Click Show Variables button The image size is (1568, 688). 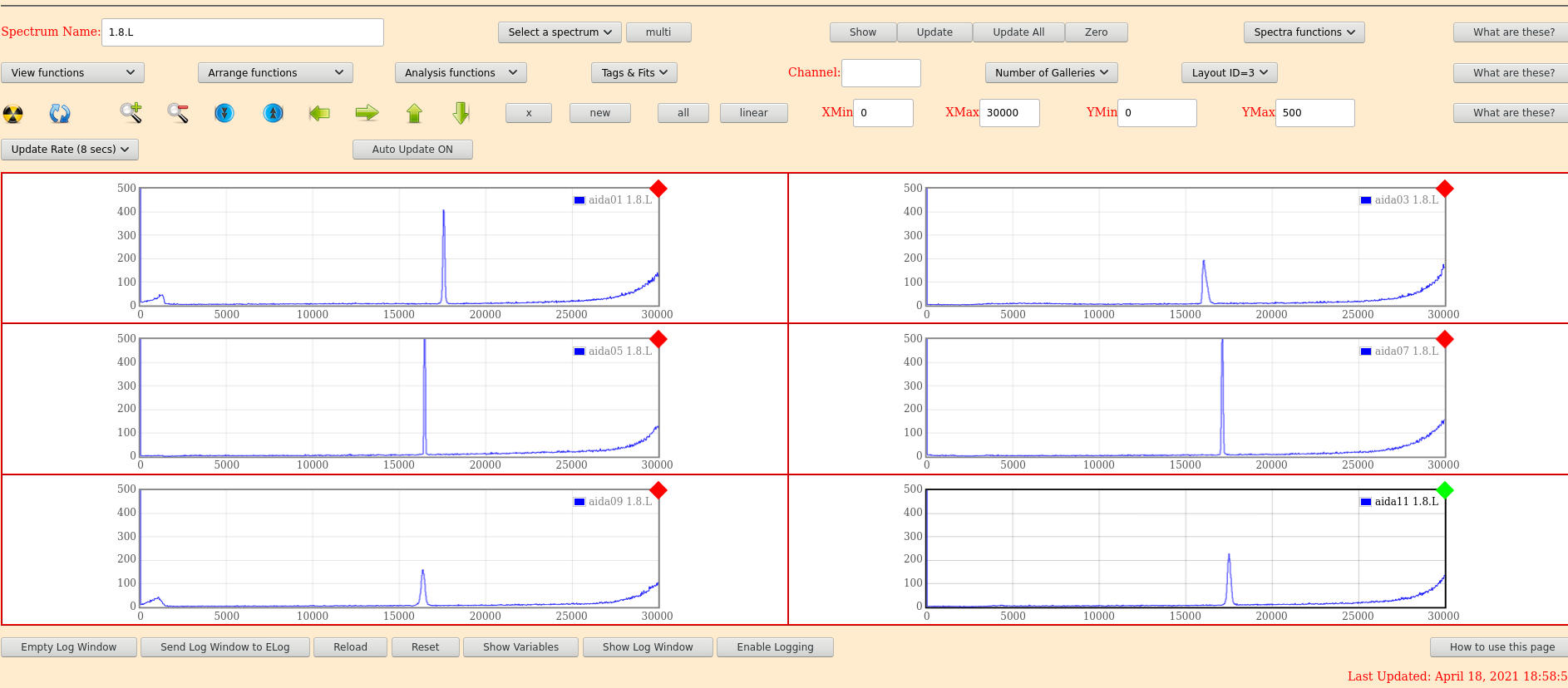520,647
